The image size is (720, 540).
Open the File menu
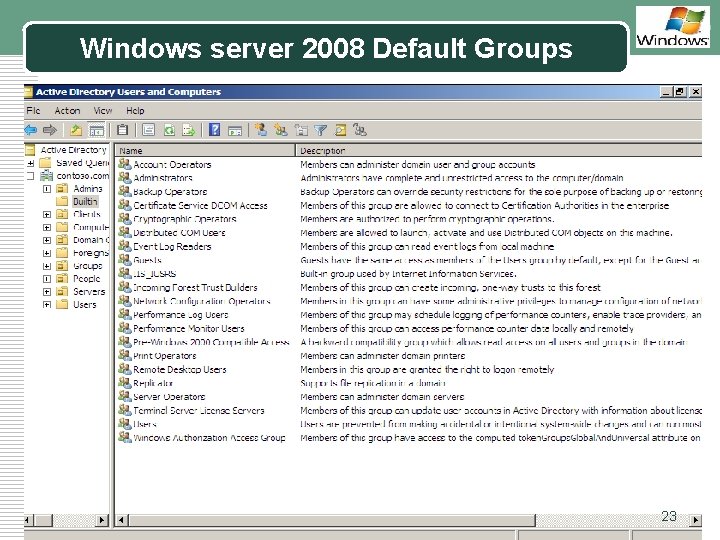(33, 111)
